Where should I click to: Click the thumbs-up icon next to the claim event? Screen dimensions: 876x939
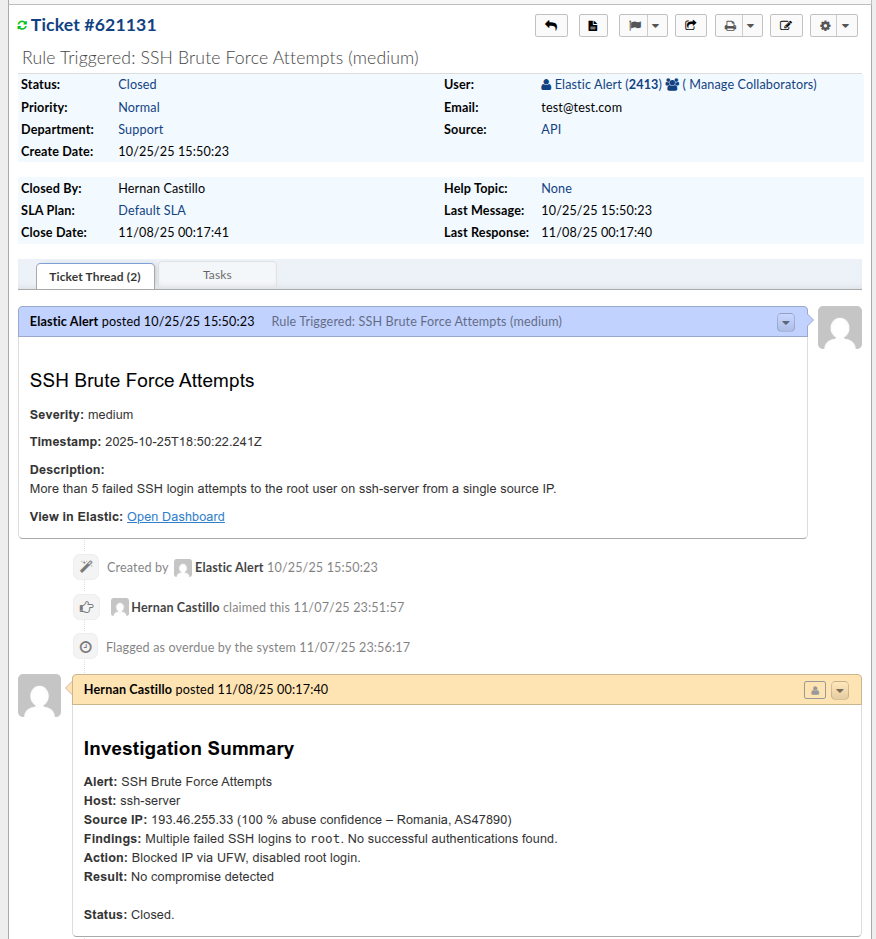coord(86,607)
